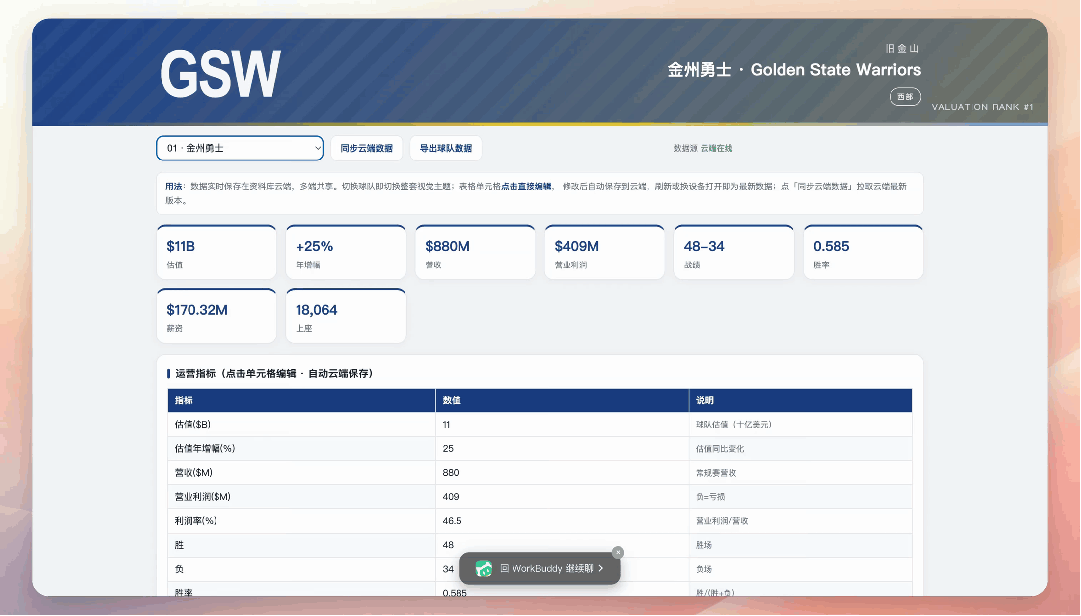The image size is (1081, 616).
Task: Click the 说明 column header
Action: [x=800, y=400]
